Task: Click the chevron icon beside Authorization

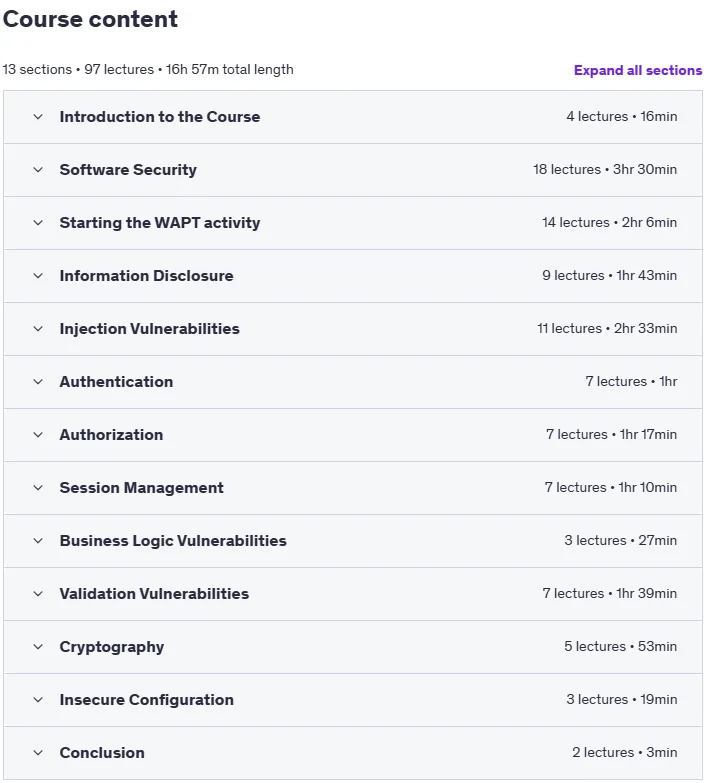Action: point(38,435)
